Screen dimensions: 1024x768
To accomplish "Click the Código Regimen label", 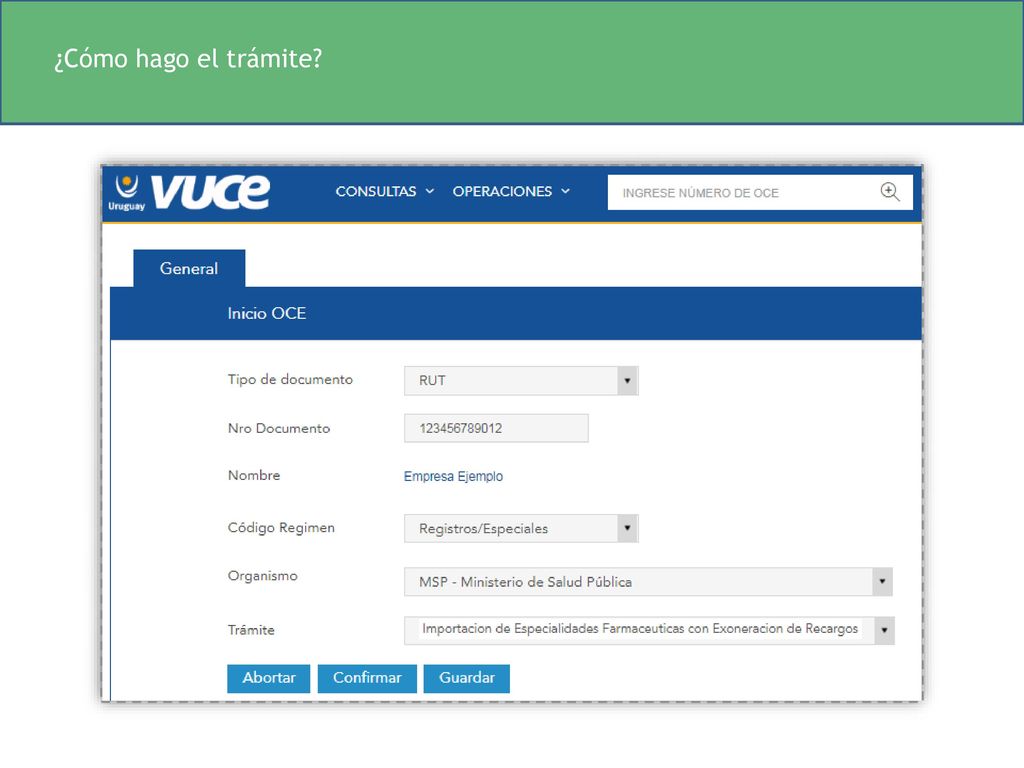I will pos(281,528).
